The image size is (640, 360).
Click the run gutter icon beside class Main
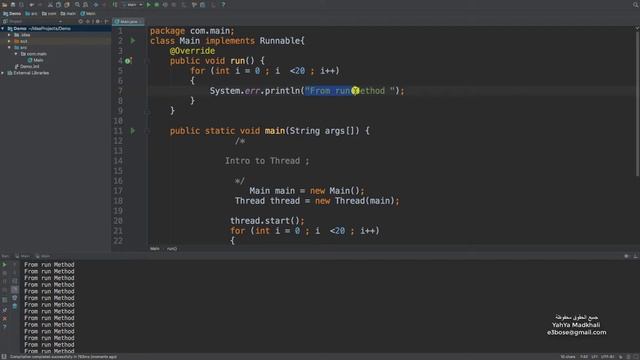(133, 40)
